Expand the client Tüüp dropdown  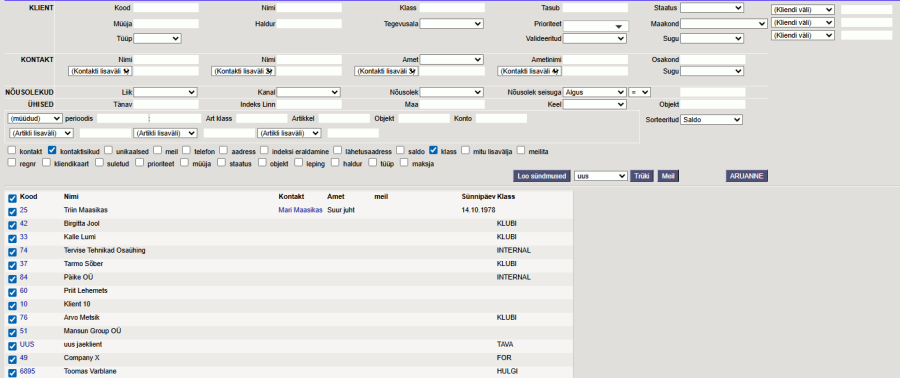point(157,38)
